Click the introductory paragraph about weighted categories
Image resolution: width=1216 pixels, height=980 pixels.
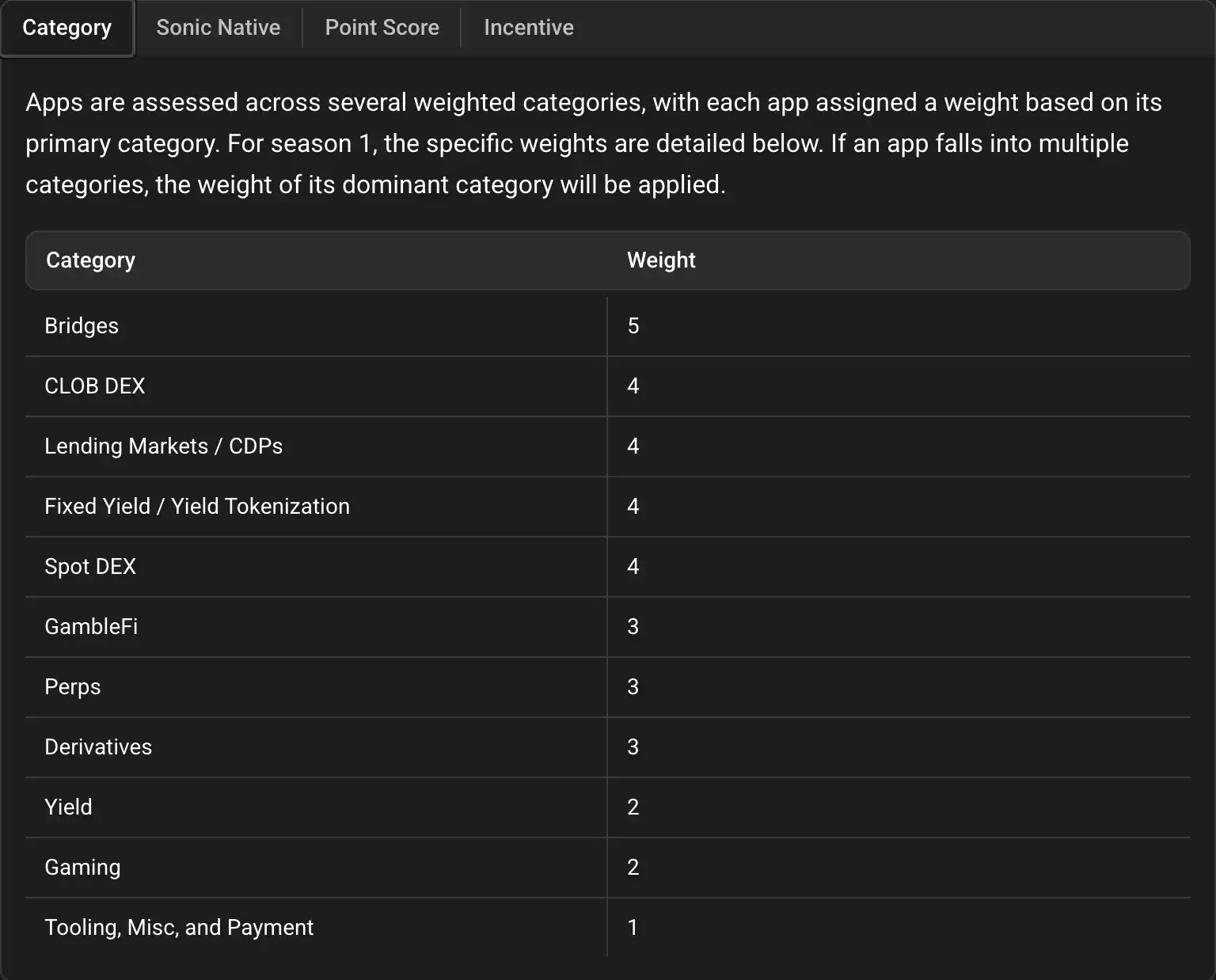[x=594, y=143]
